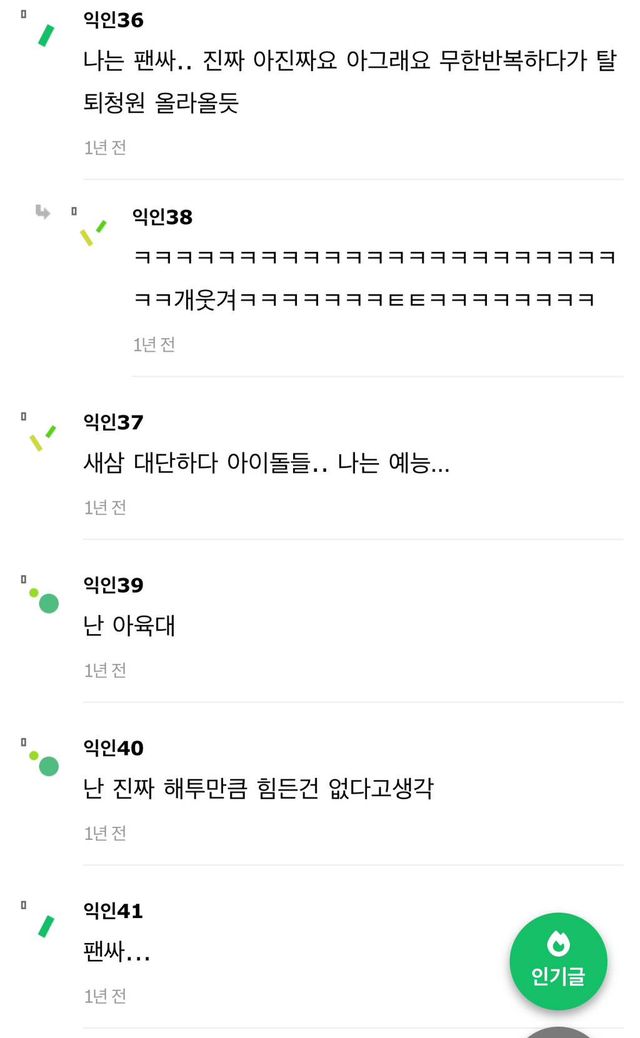Open the 인기글 popular posts button
640x1038 pixels.
tap(558, 962)
